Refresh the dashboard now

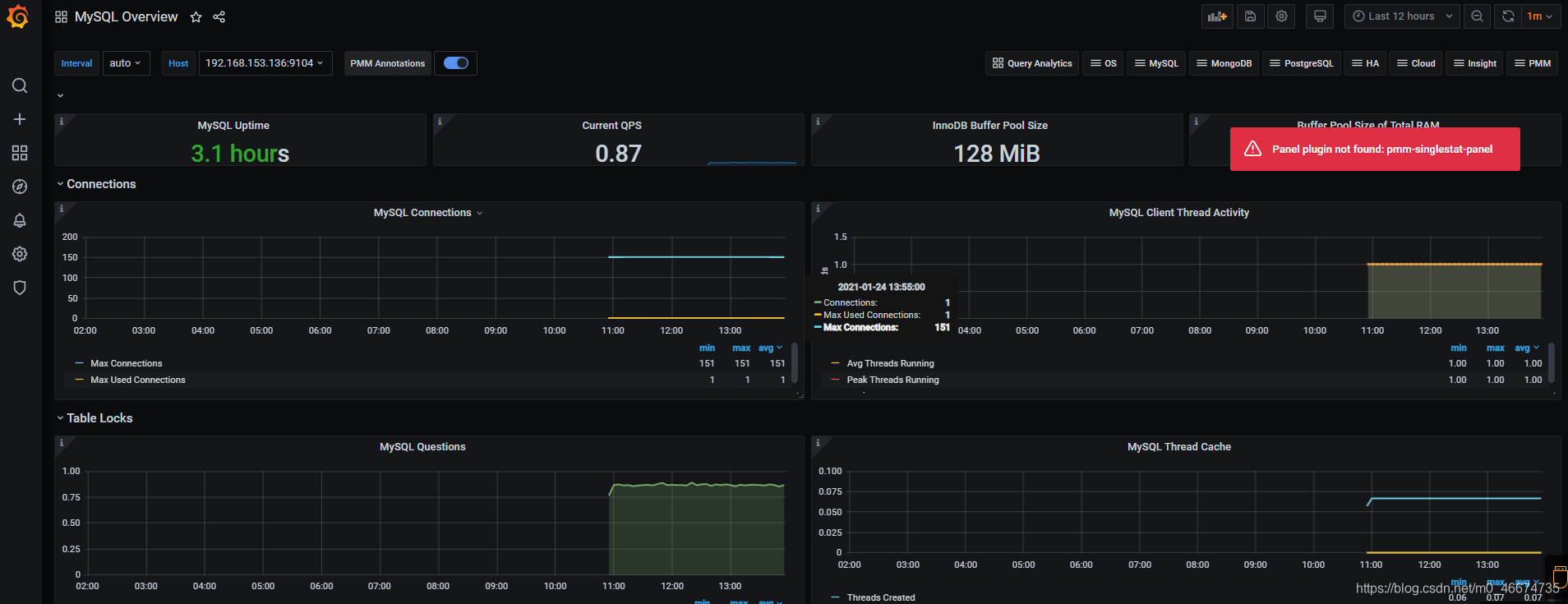point(1508,16)
